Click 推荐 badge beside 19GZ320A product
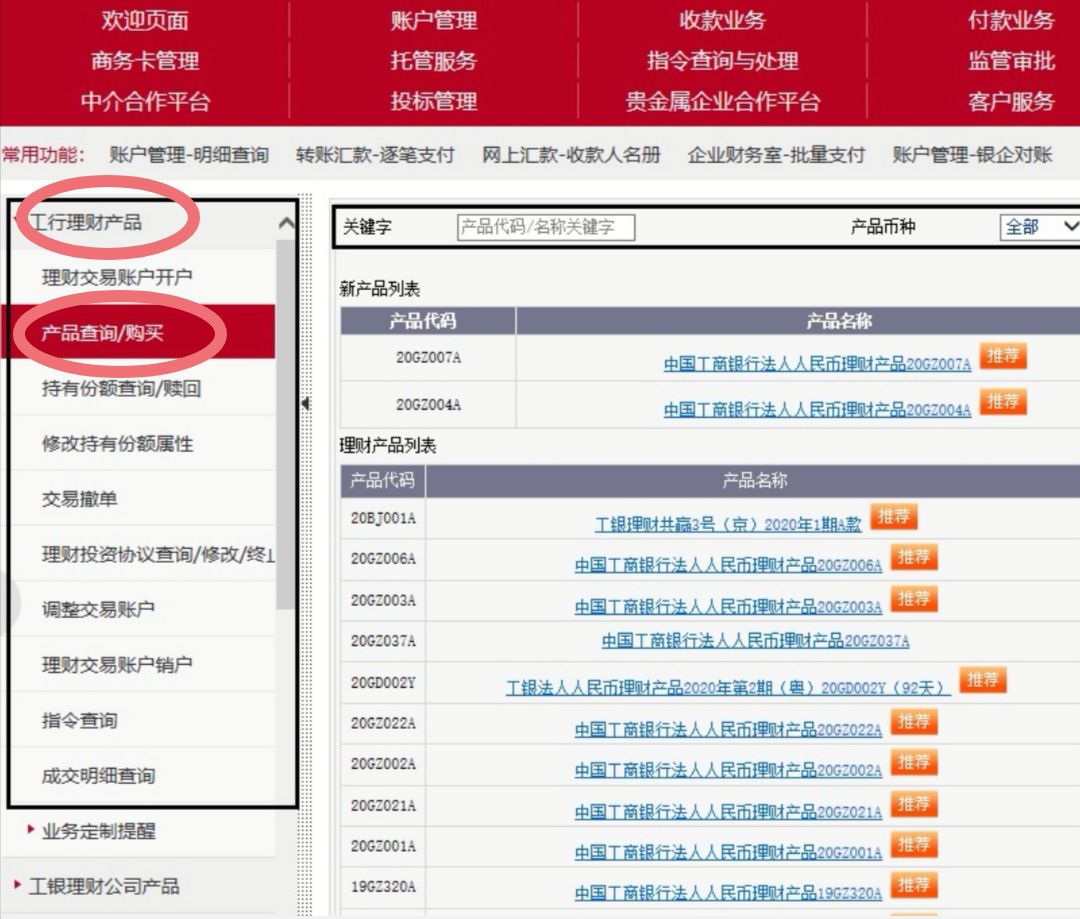The width and height of the screenshot is (1080, 919). tap(914, 885)
